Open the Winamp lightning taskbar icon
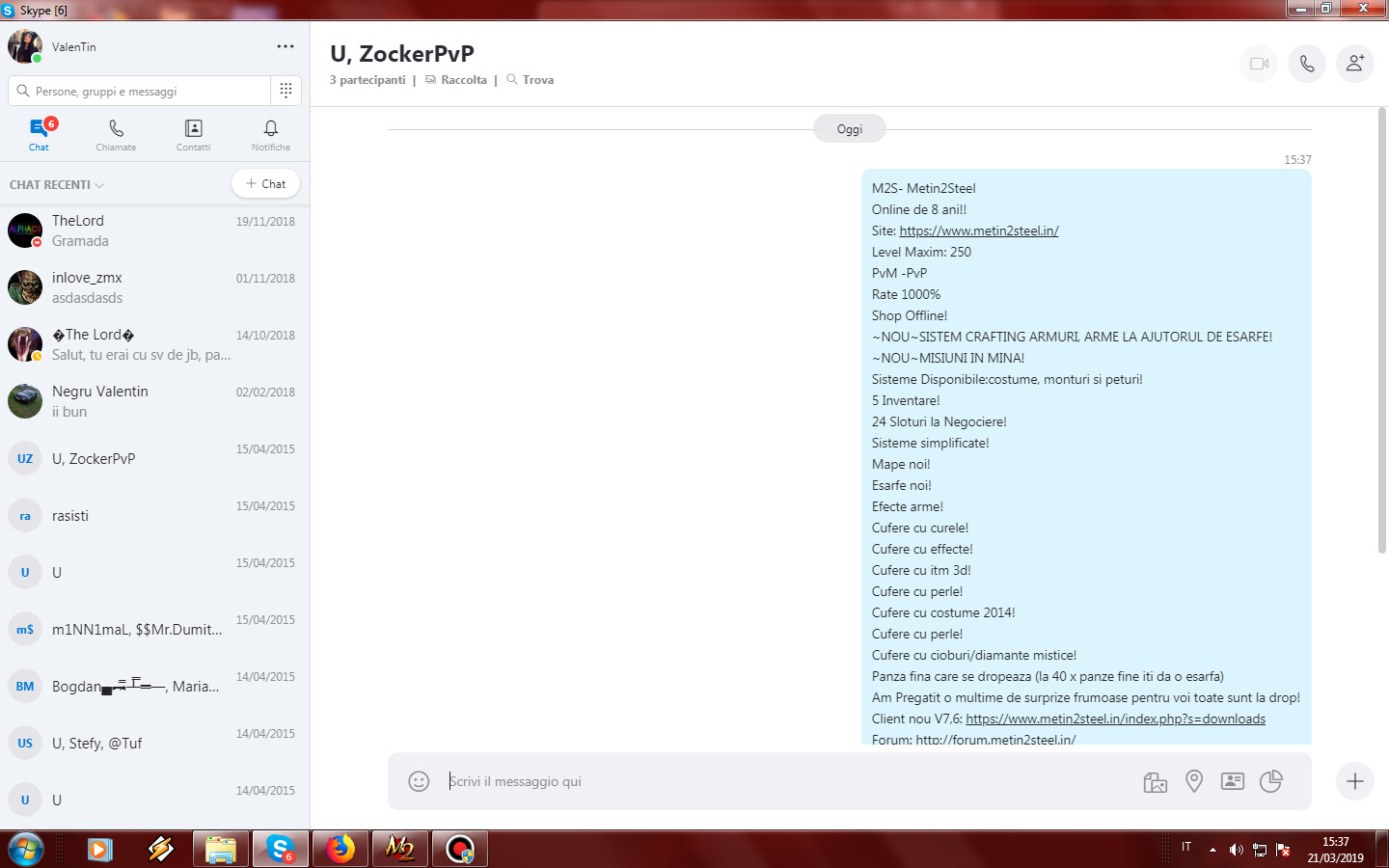 click(x=160, y=850)
